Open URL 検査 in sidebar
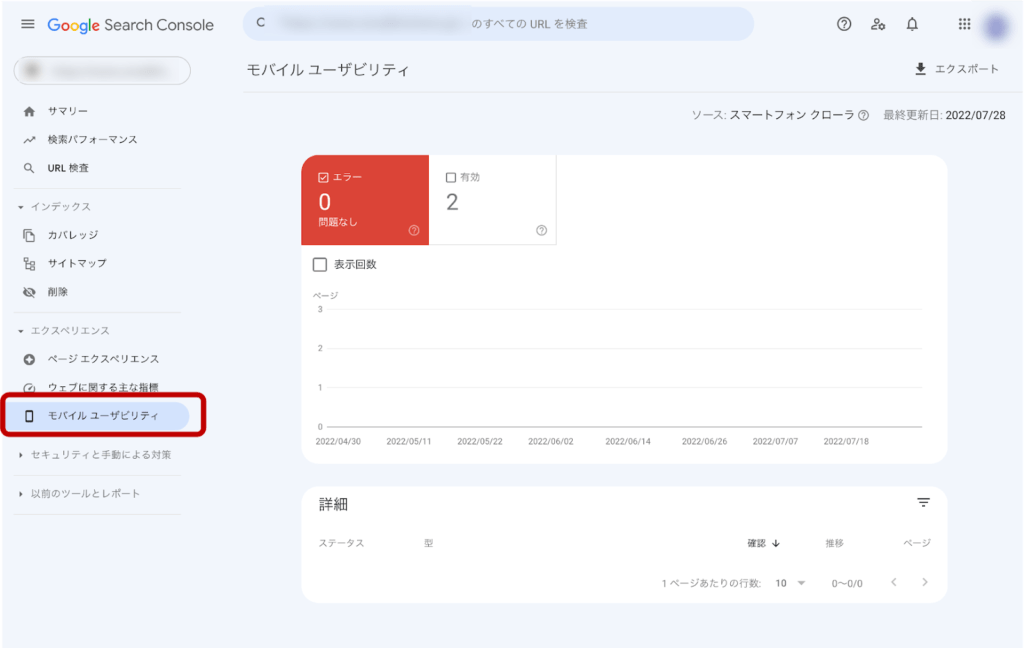Image resolution: width=1024 pixels, height=648 pixels. [x=68, y=168]
